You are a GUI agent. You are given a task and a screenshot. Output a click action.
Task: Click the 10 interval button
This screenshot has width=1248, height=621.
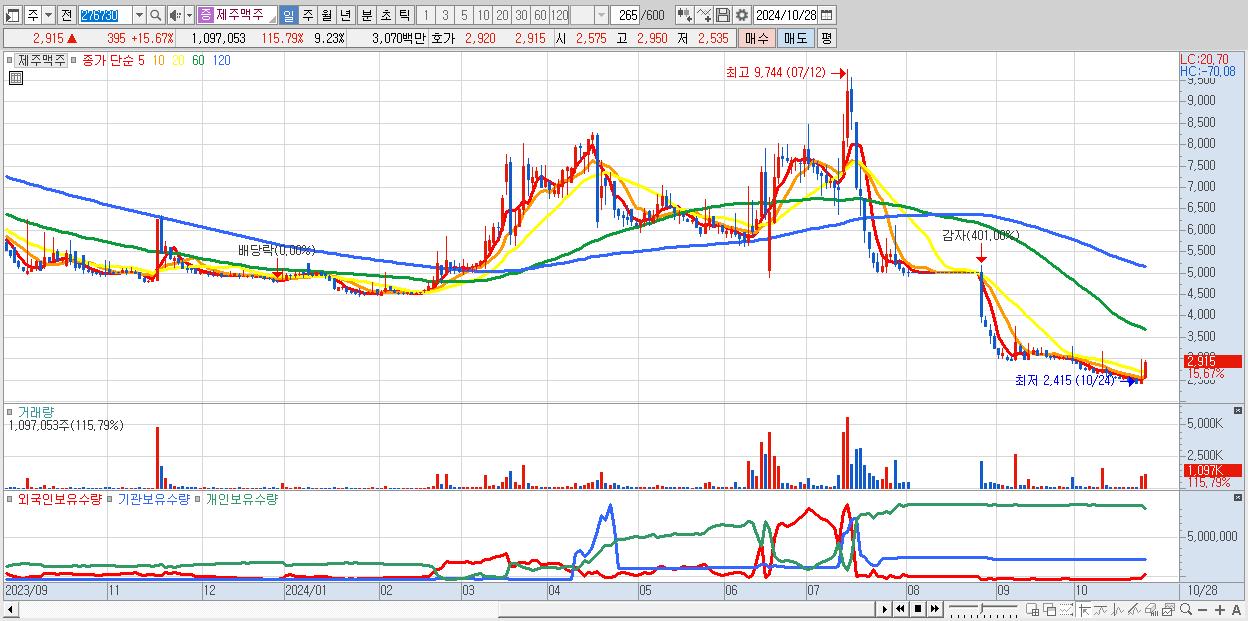483,15
